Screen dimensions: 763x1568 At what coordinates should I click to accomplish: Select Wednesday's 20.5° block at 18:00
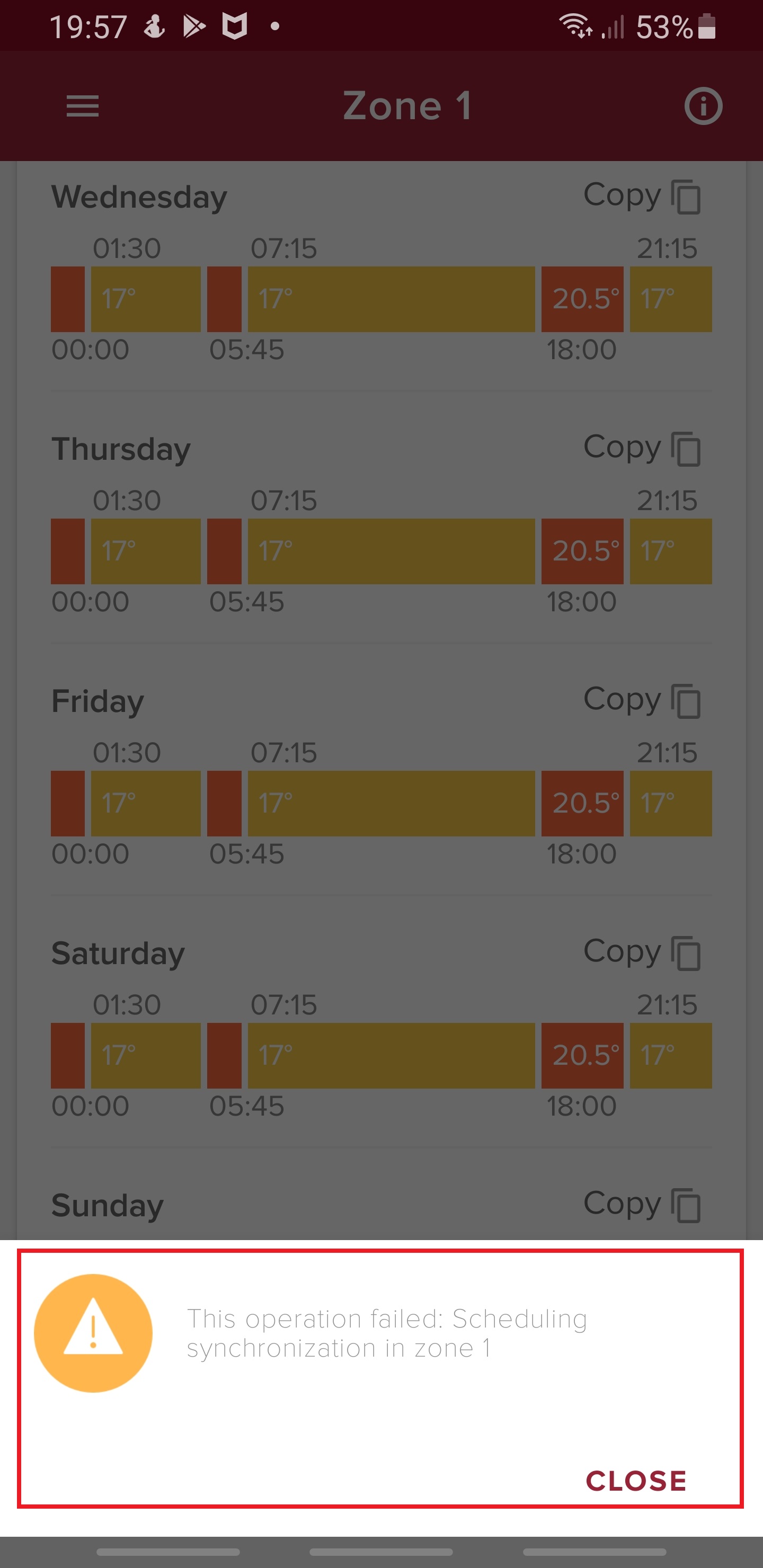pos(582,299)
